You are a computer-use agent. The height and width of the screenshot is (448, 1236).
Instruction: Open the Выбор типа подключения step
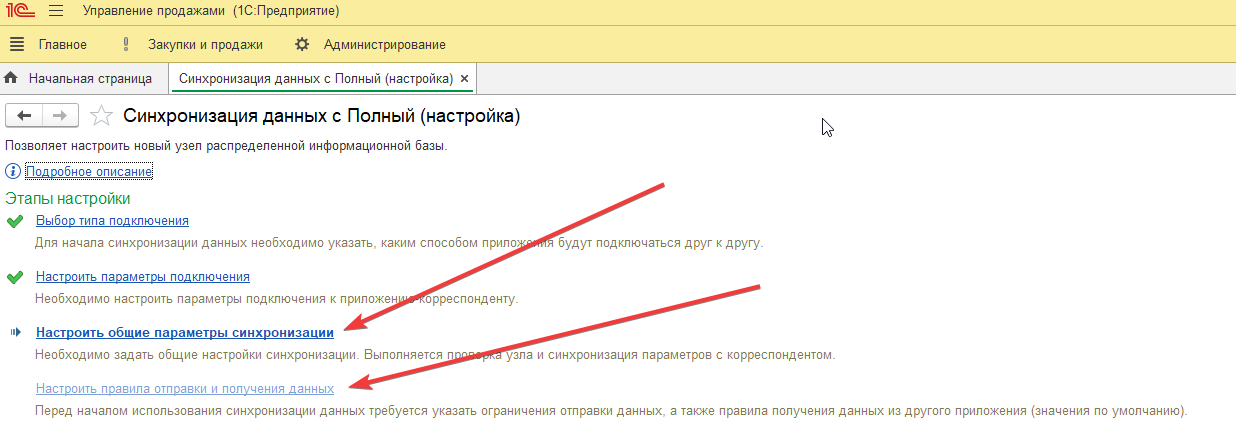(x=112, y=221)
